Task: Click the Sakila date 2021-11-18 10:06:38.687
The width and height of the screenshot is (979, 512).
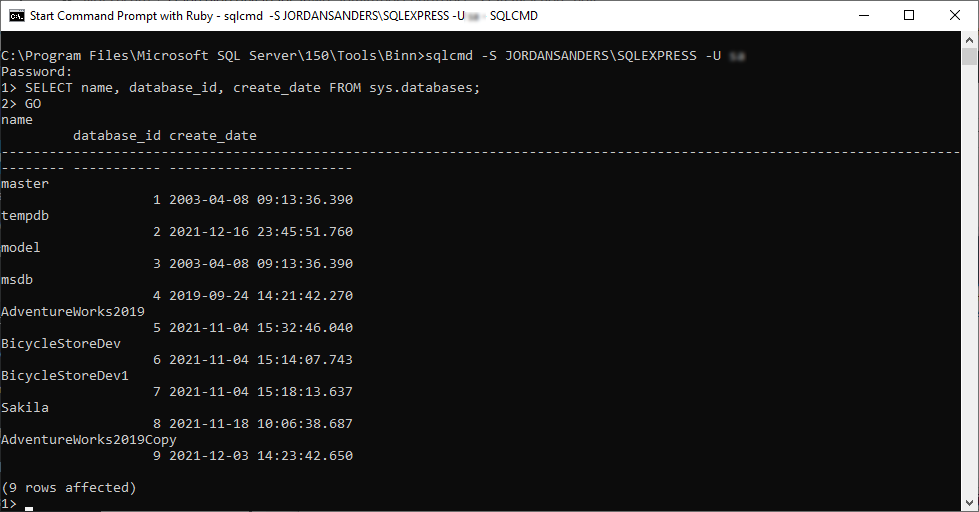Action: (261, 424)
